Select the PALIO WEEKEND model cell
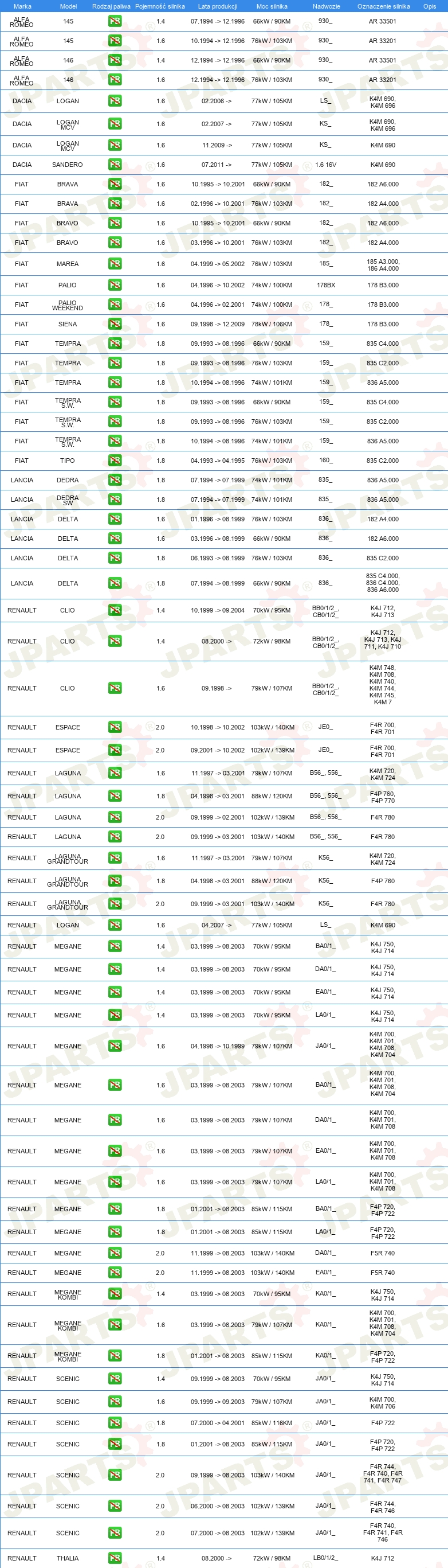Viewport: 448px width, 1568px height. [68, 305]
